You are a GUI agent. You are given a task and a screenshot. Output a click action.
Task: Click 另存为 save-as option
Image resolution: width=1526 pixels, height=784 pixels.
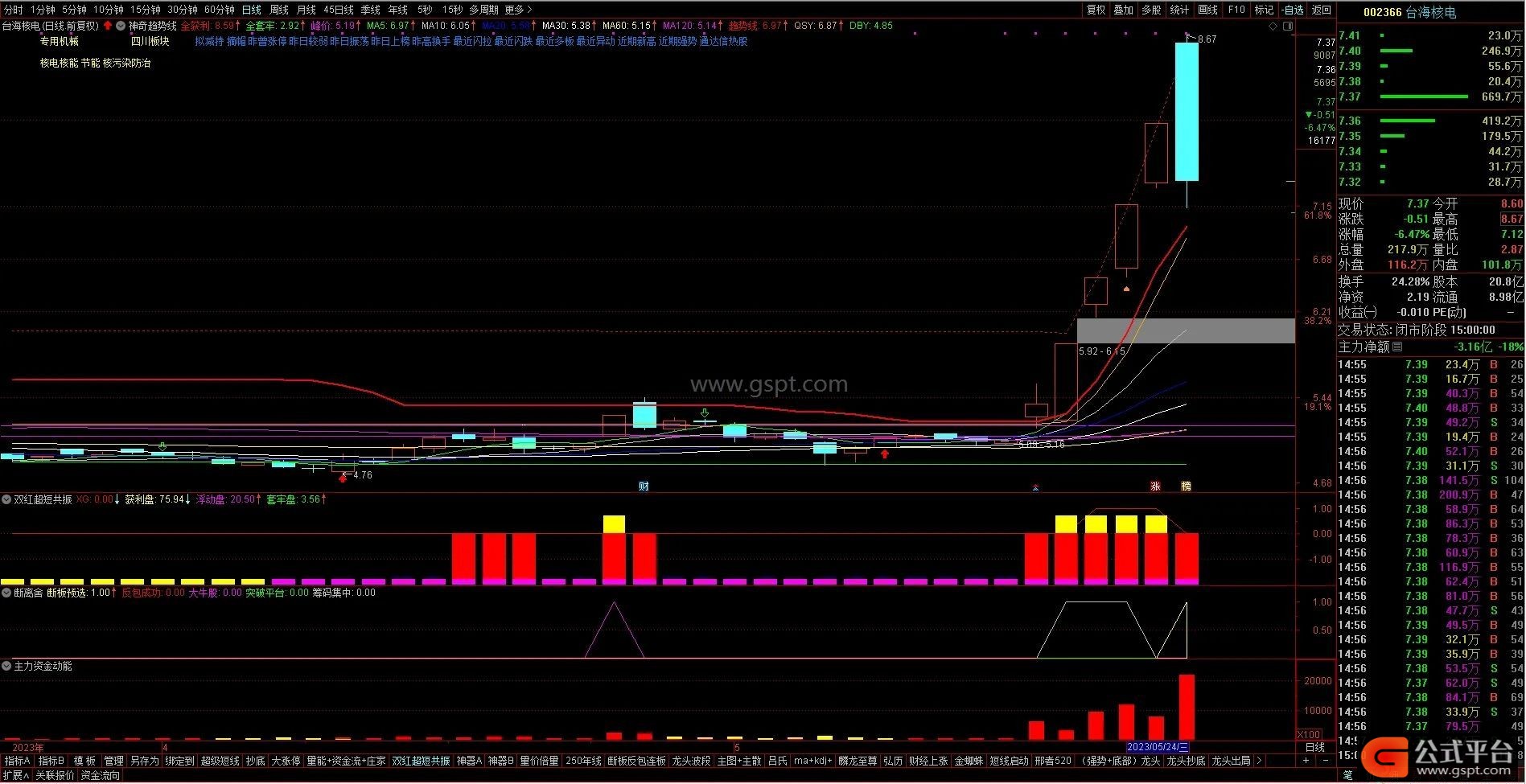coord(144,760)
